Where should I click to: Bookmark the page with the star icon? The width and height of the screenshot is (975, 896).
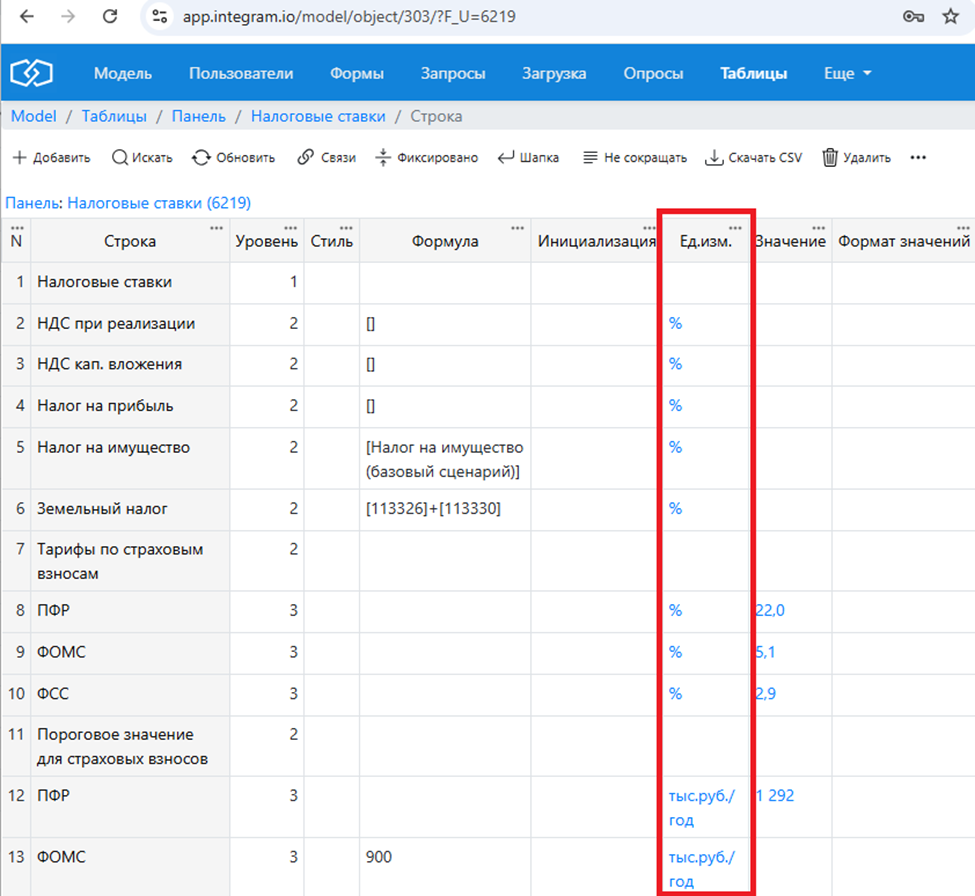(950, 17)
